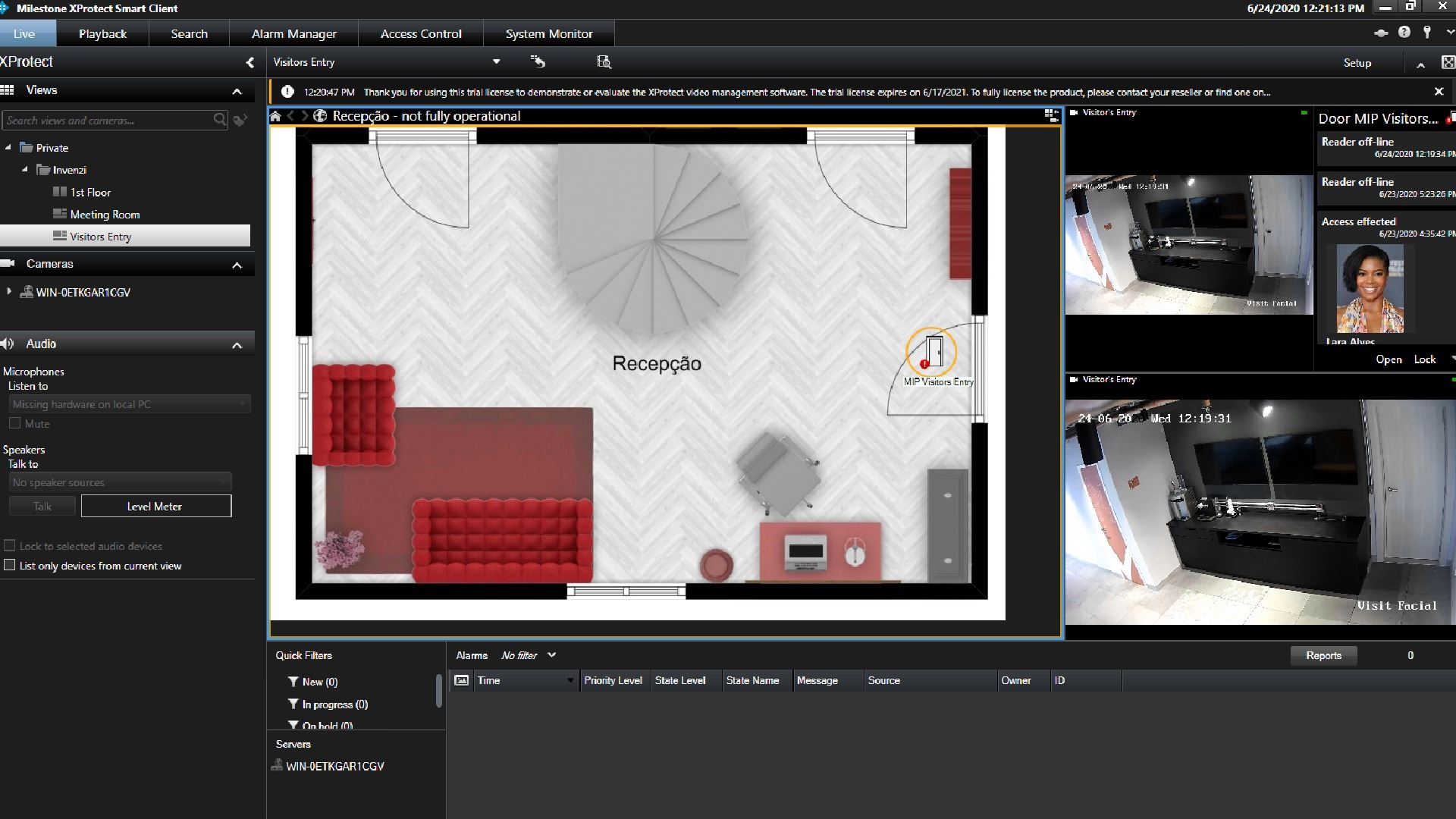Click the key login icon
This screenshot has width=1456, height=819.
pos(1427,32)
